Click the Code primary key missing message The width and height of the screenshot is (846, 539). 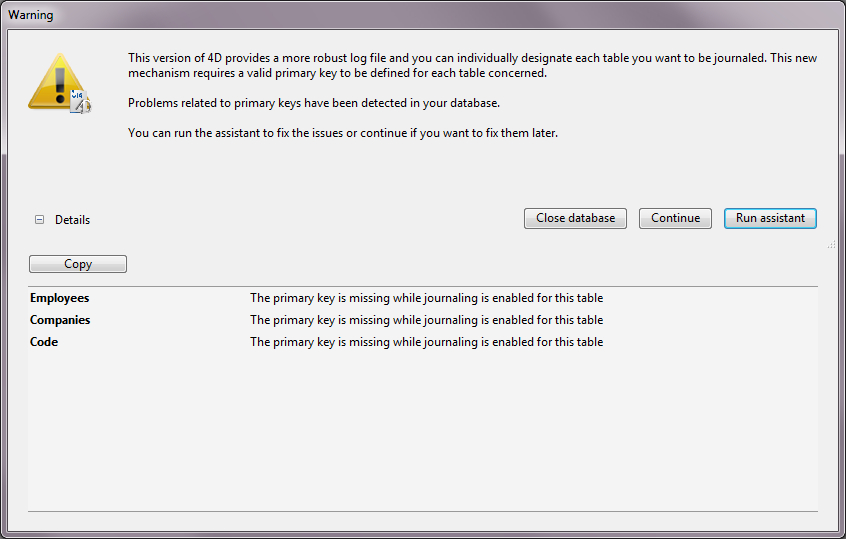click(426, 342)
